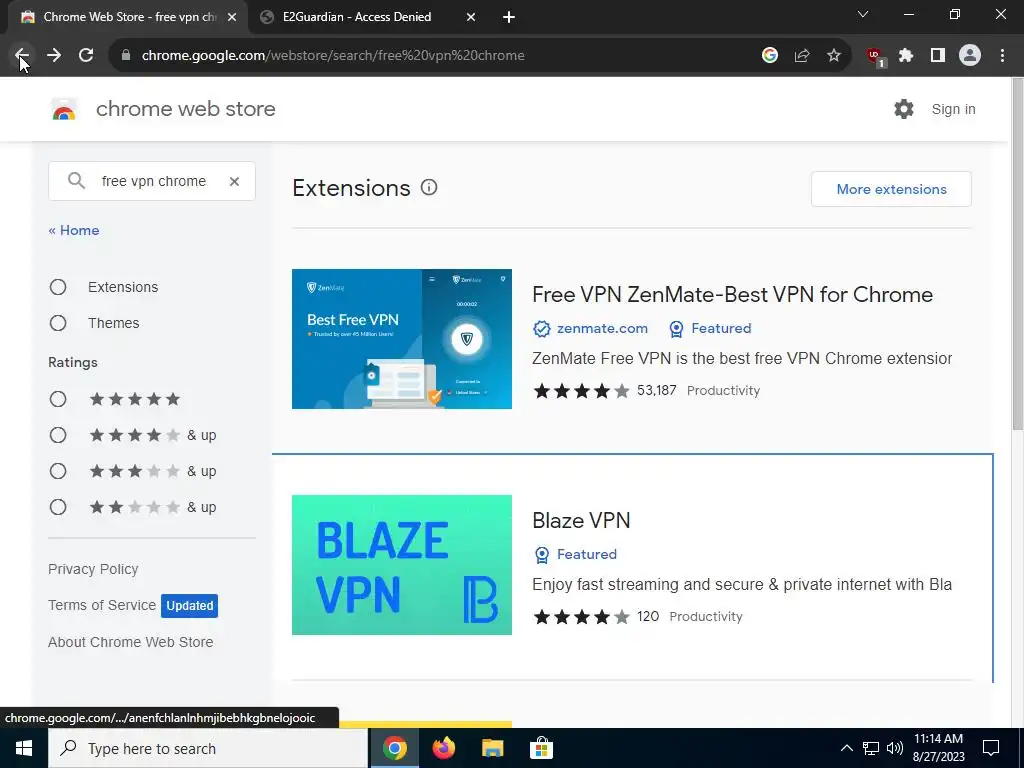
Task: Open the zenmate.com publisher link
Action: click(602, 328)
